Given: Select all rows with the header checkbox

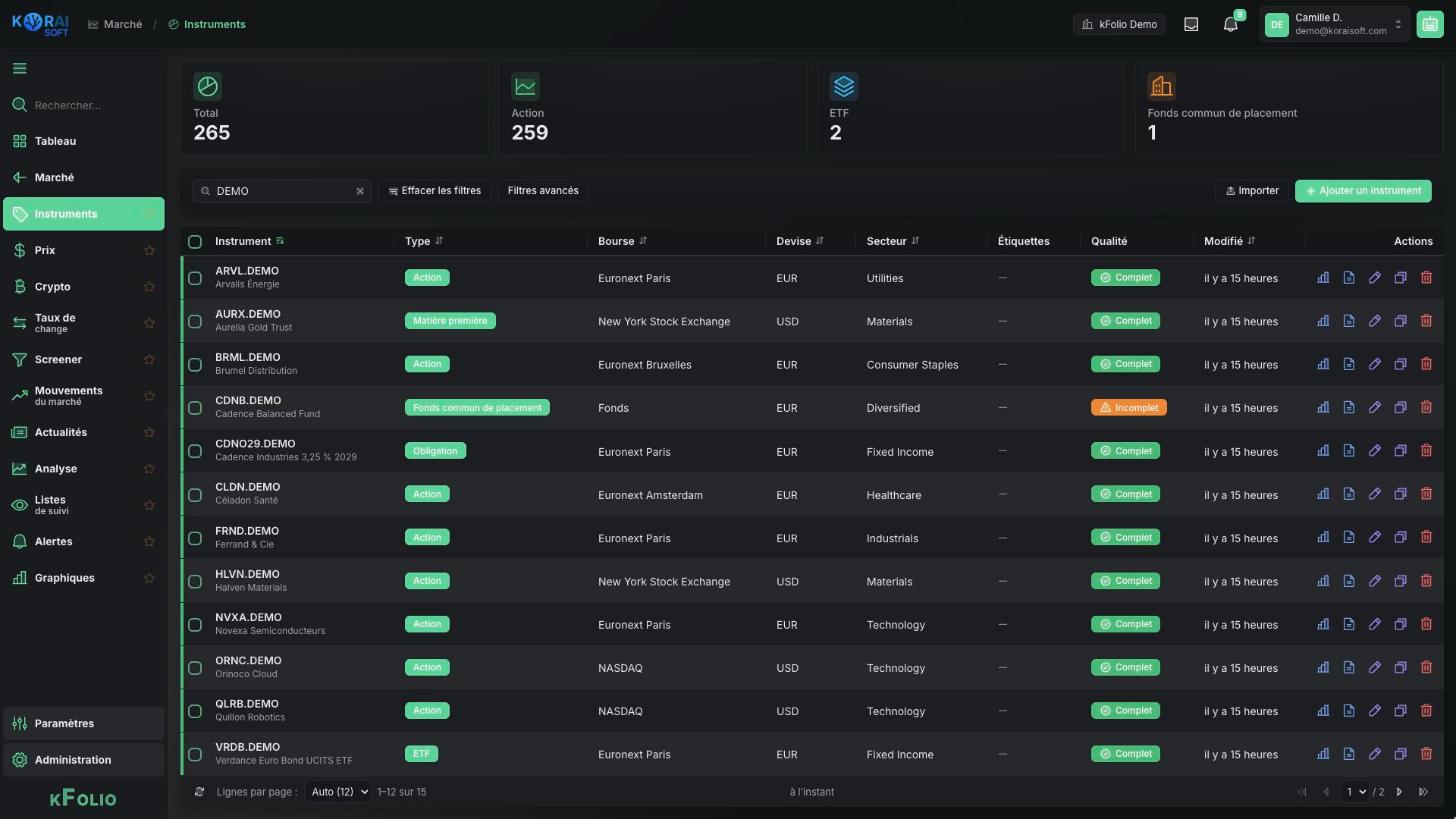Looking at the screenshot, I should point(195,242).
